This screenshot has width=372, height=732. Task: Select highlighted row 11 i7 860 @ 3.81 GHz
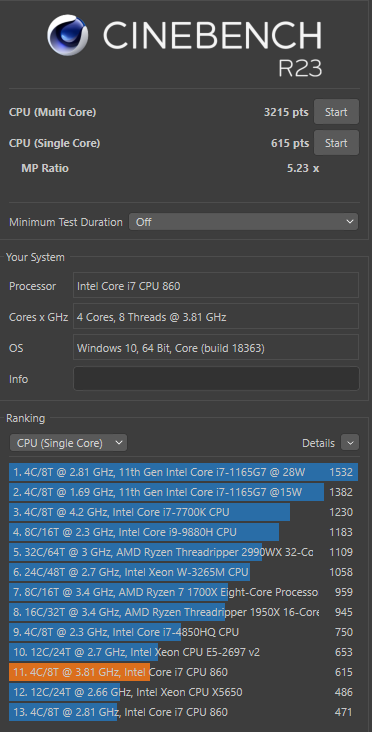click(x=183, y=672)
